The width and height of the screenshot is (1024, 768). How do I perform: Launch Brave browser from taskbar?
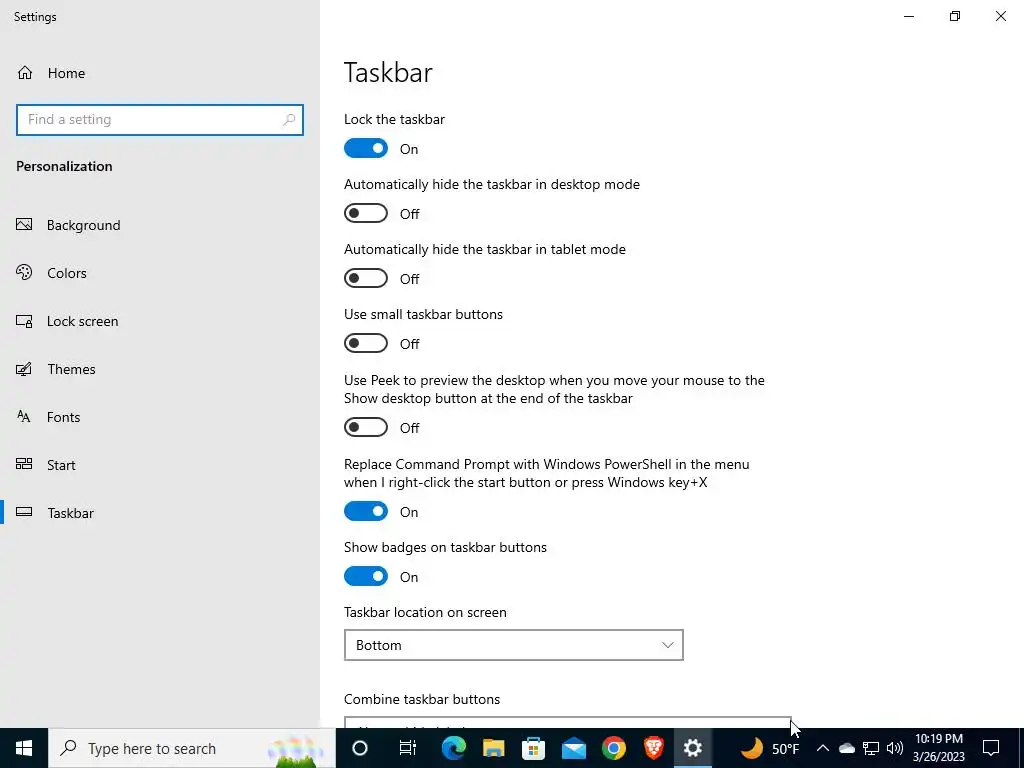[x=654, y=748]
